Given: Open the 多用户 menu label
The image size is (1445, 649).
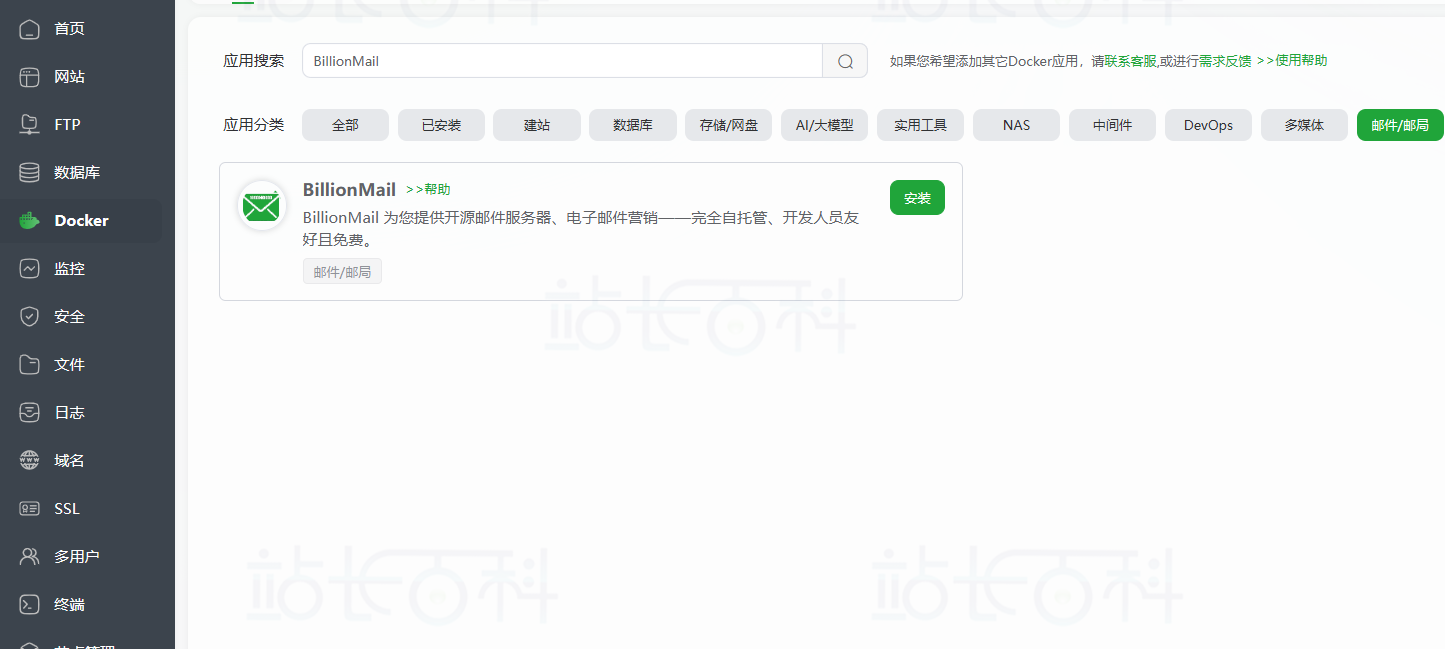Looking at the screenshot, I should click(x=77, y=556).
